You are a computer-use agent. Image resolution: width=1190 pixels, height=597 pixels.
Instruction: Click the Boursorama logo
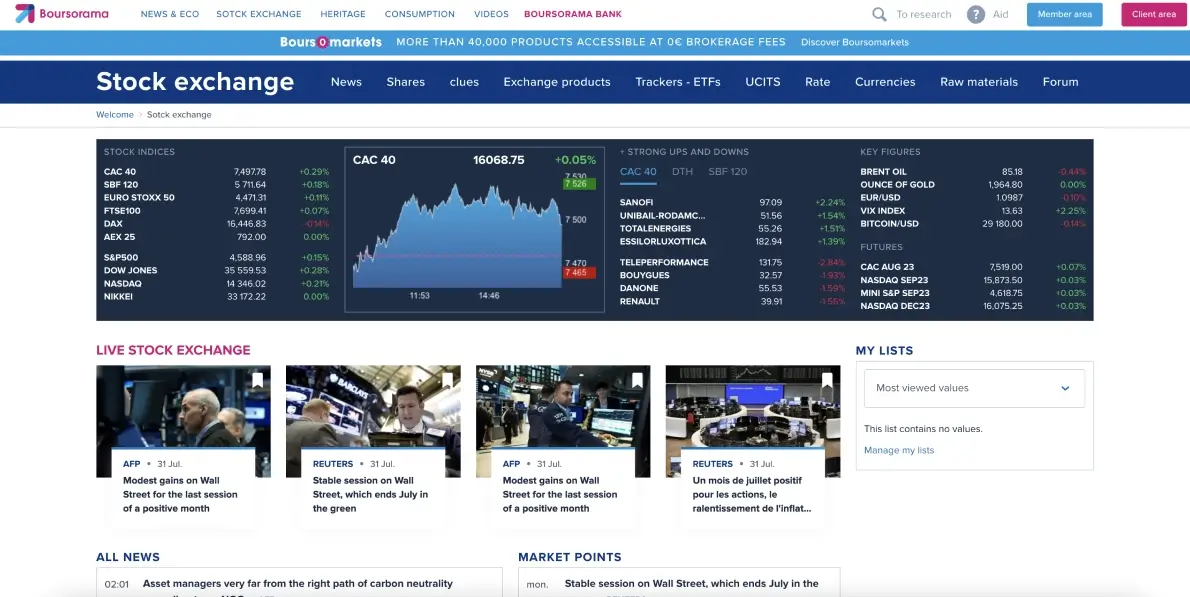click(x=61, y=14)
